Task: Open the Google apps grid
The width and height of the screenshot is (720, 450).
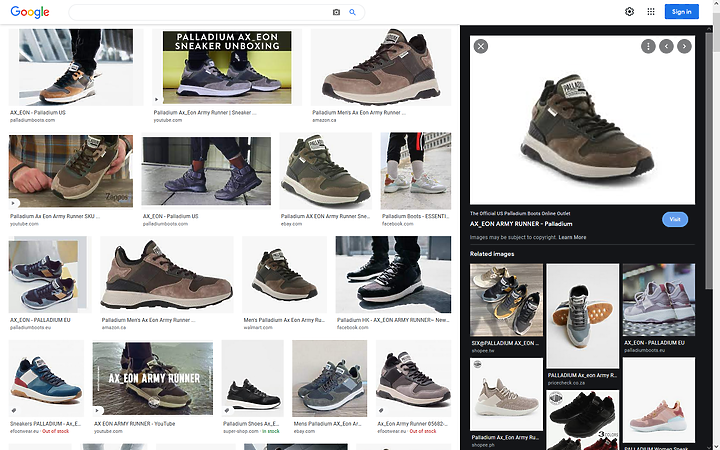Action: (x=651, y=12)
